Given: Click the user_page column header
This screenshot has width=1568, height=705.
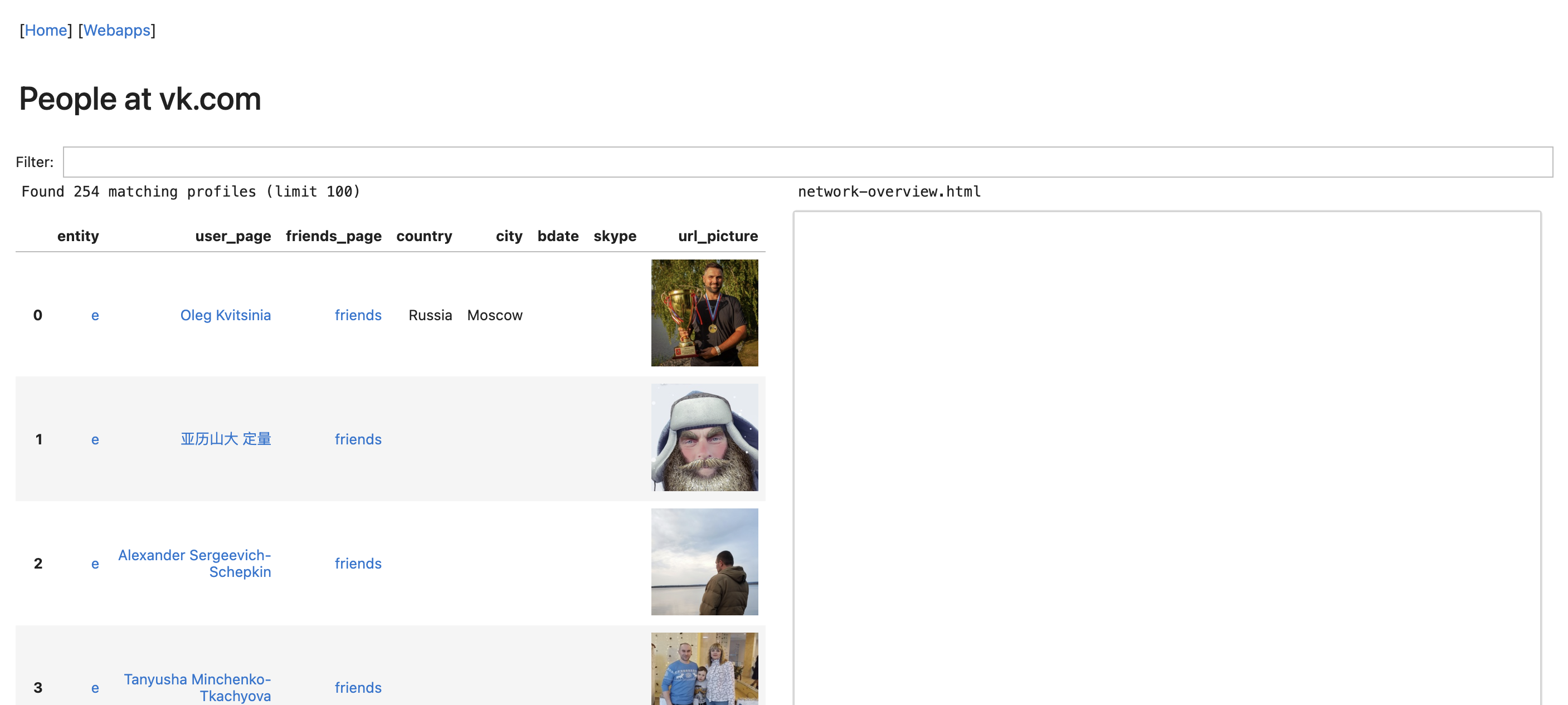Looking at the screenshot, I should [x=233, y=236].
